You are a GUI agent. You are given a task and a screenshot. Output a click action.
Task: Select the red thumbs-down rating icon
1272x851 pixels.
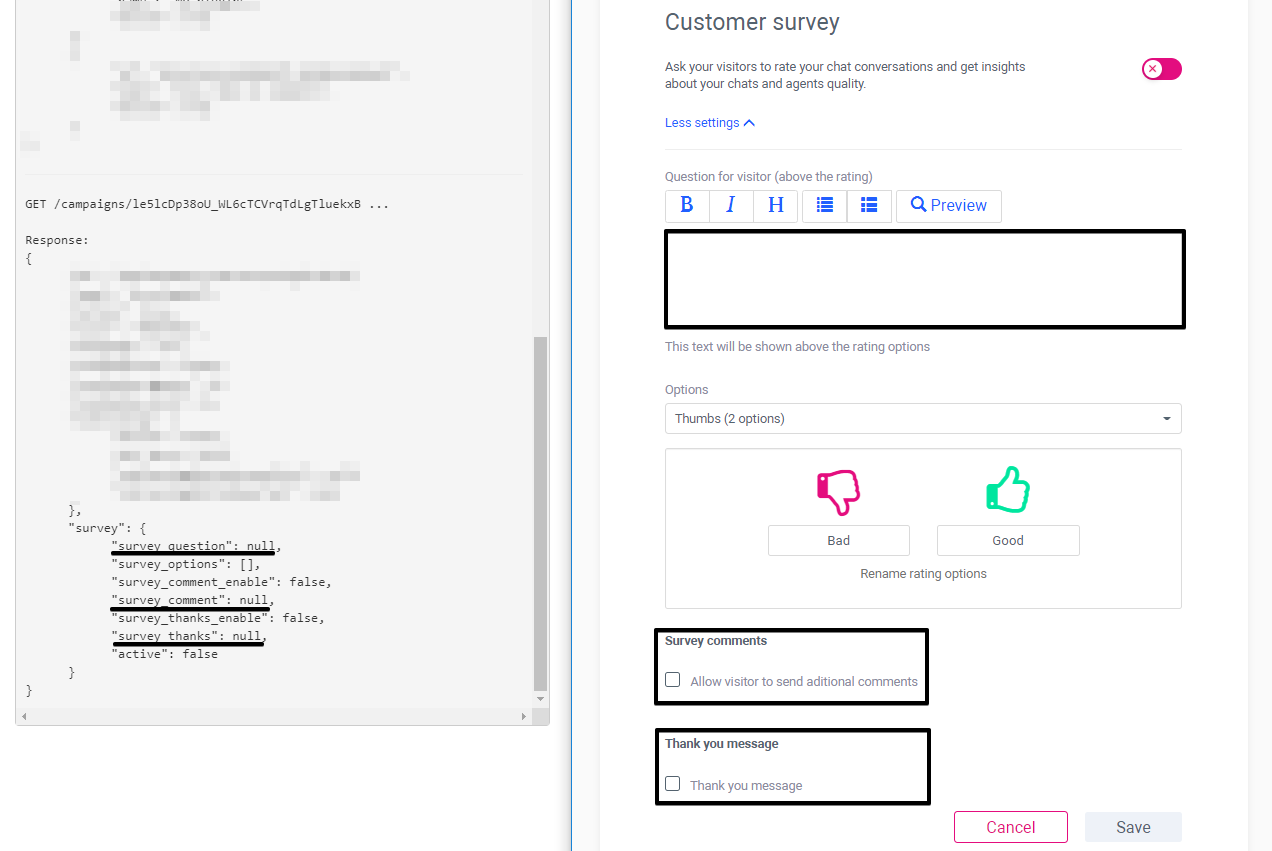tap(838, 490)
